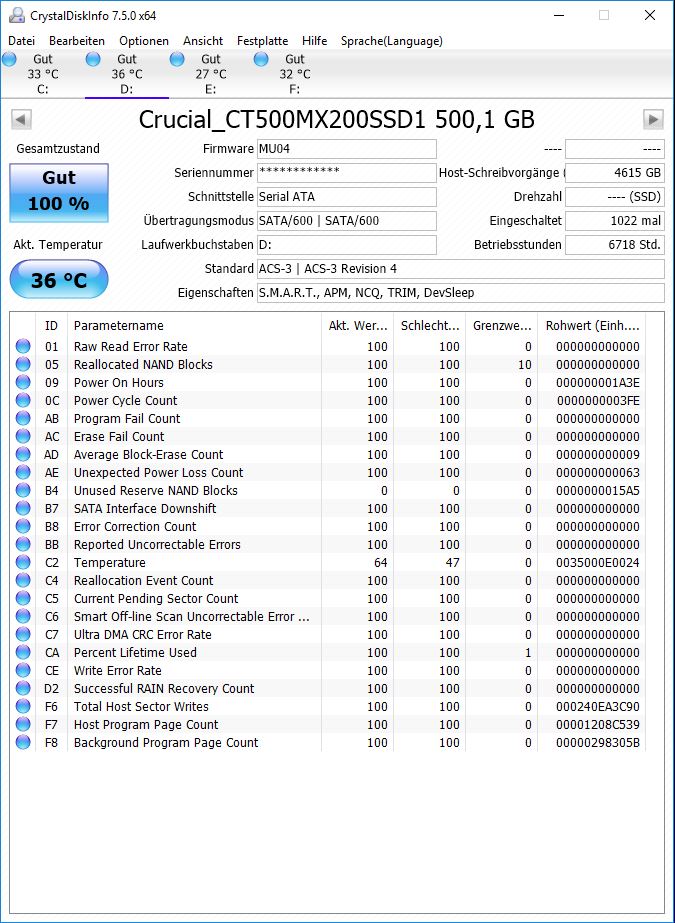This screenshot has width=675, height=923.
Task: Click the 36 °C temperature button
Action: pos(59,279)
